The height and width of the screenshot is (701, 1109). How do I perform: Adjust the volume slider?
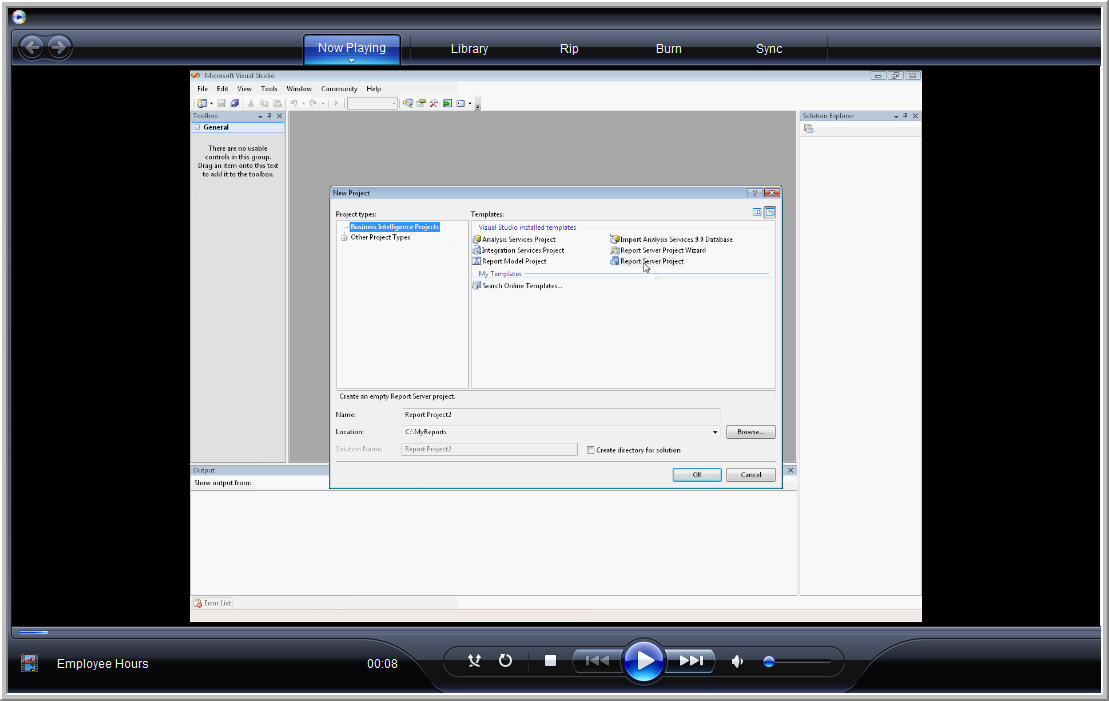coord(797,662)
